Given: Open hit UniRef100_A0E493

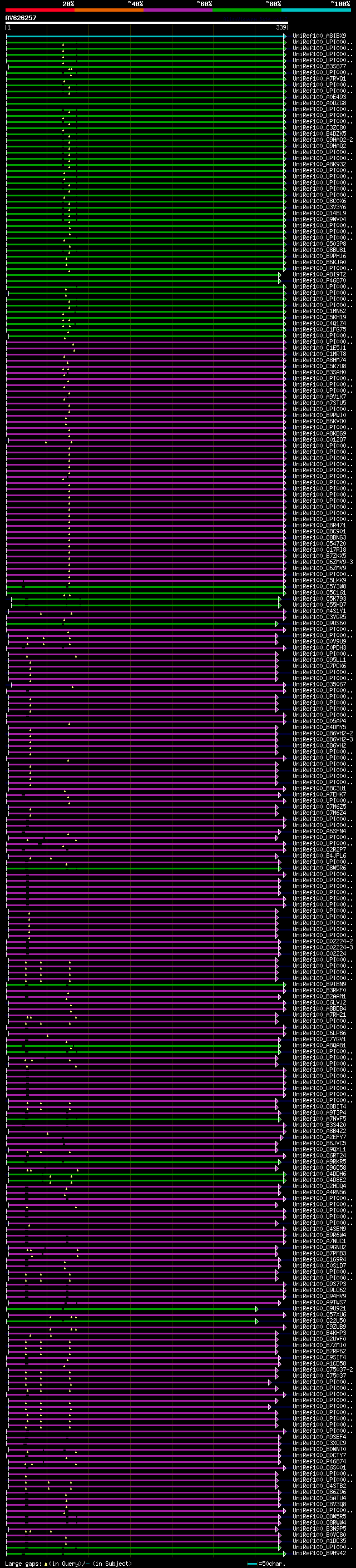Looking at the screenshot, I should click(319, 97).
